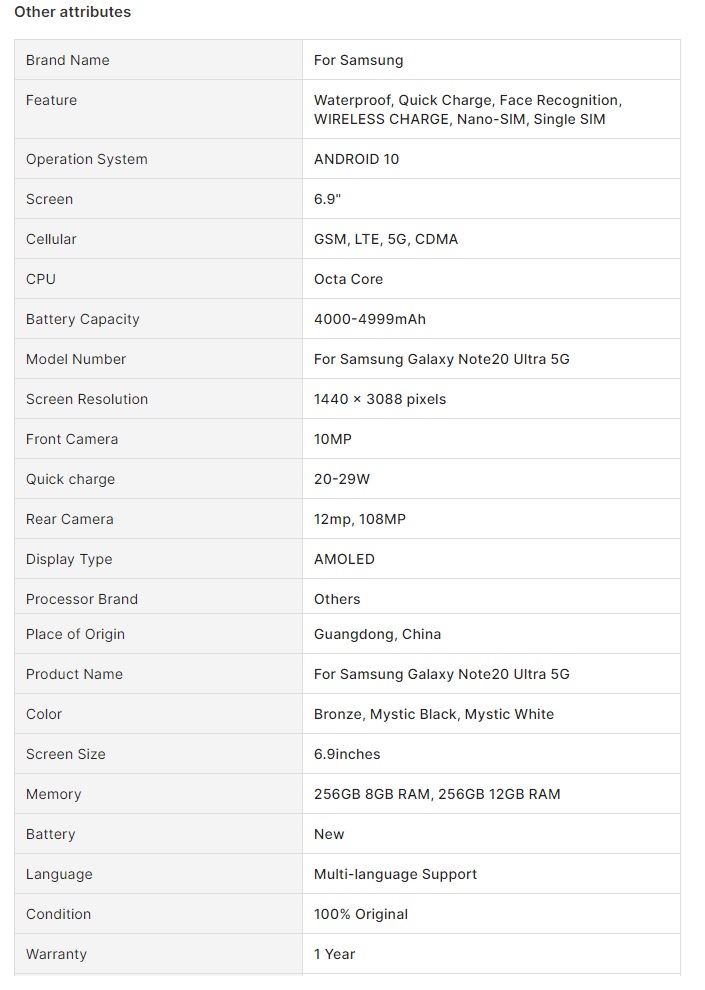Click the Battery Capacity "4000-4999mAh" value
This screenshot has height=990, width=705.
pyautogui.click(x=369, y=319)
